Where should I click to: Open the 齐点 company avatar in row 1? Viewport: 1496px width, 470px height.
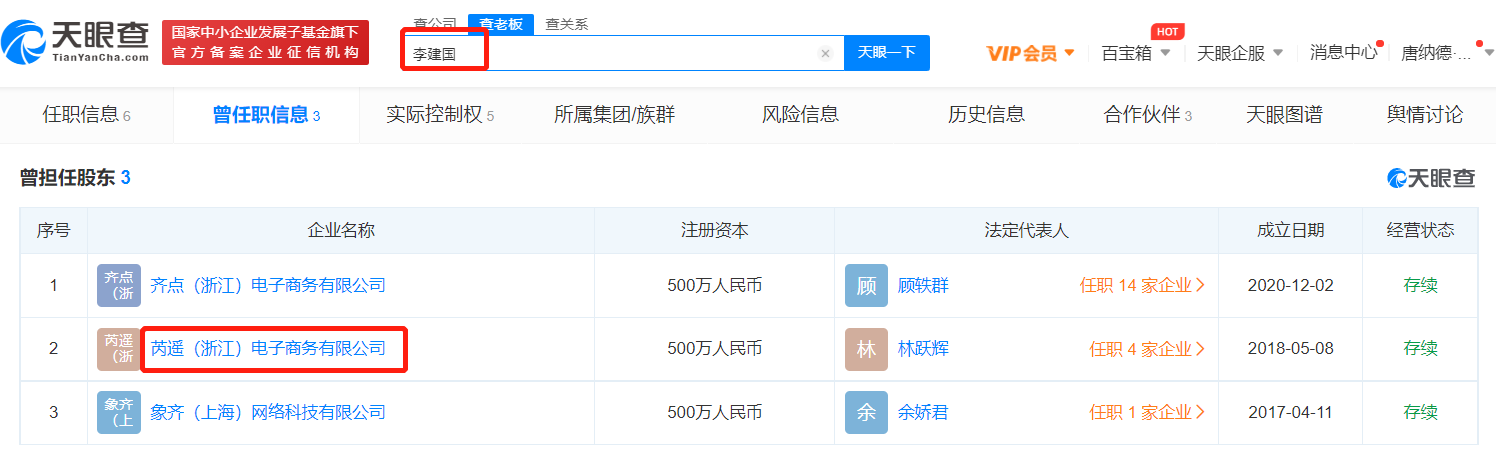[119, 285]
